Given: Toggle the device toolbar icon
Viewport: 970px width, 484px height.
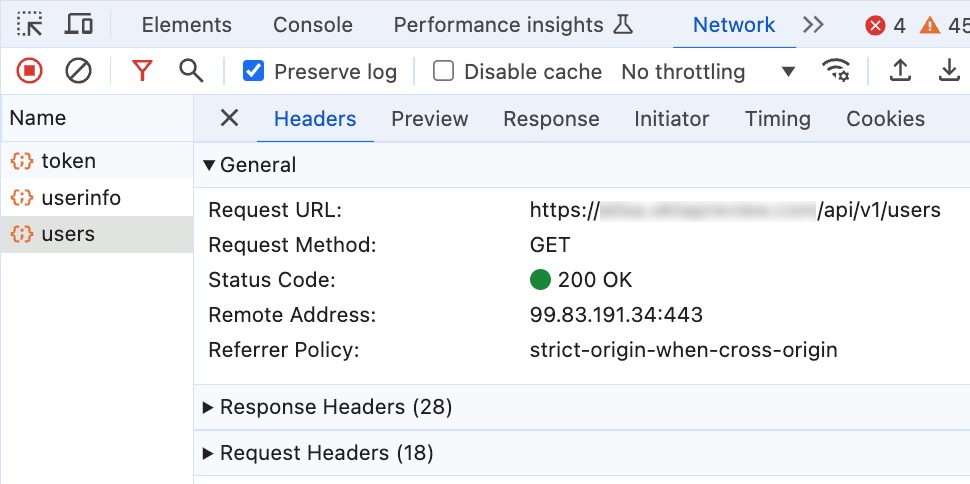Looking at the screenshot, I should (79, 25).
